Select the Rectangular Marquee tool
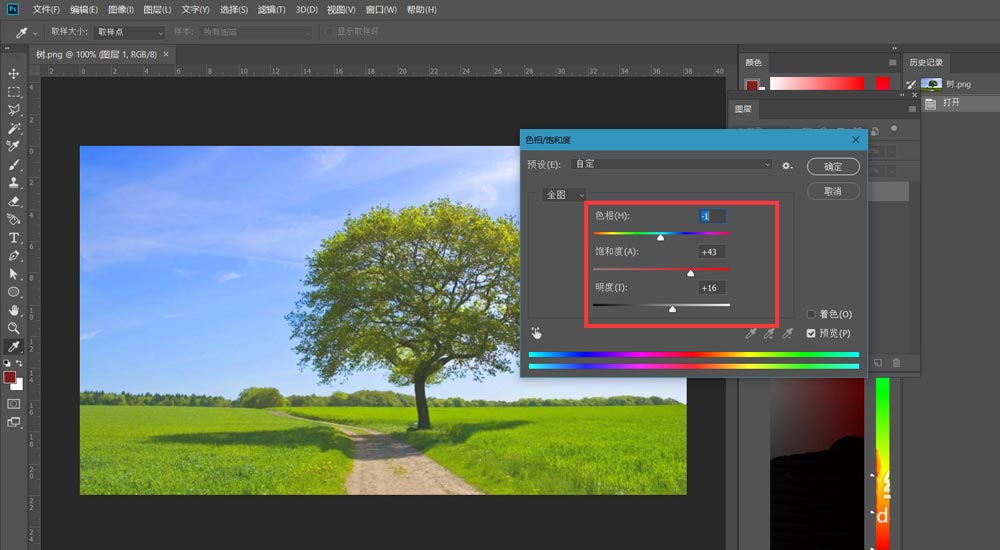Viewport: 1000px width, 550px height. 14,92
